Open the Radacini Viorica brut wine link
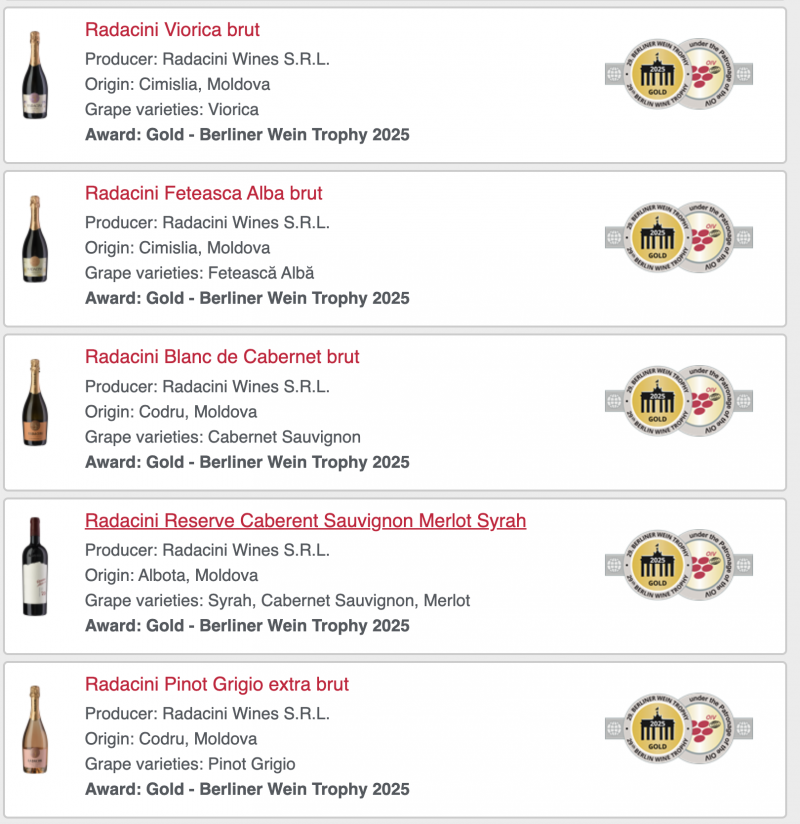 [x=172, y=30]
